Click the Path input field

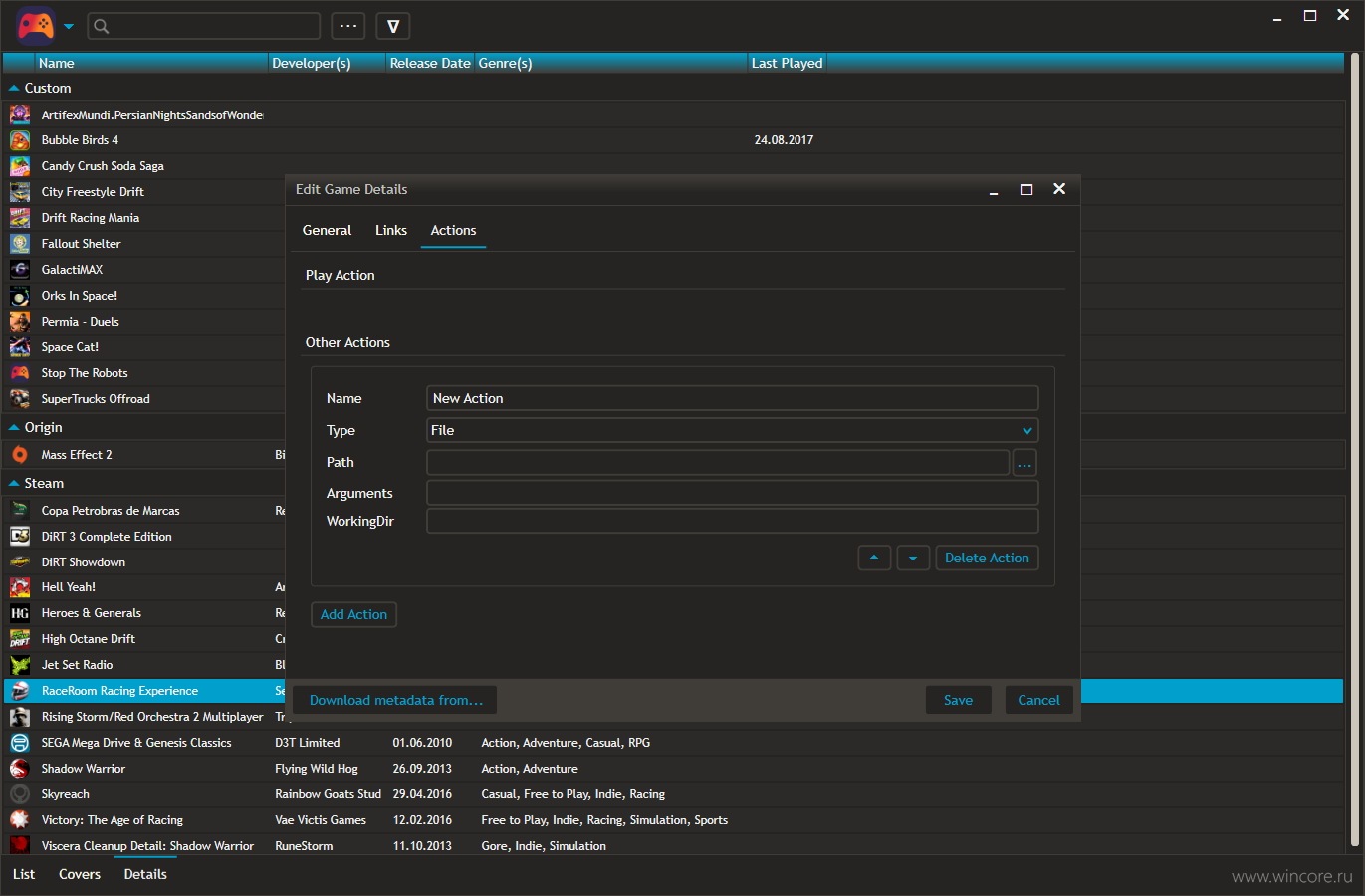[x=718, y=462]
